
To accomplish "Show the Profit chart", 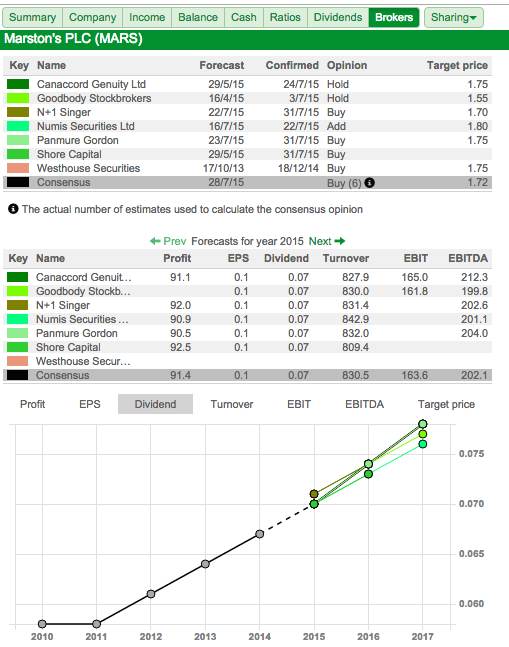I will (32, 404).
